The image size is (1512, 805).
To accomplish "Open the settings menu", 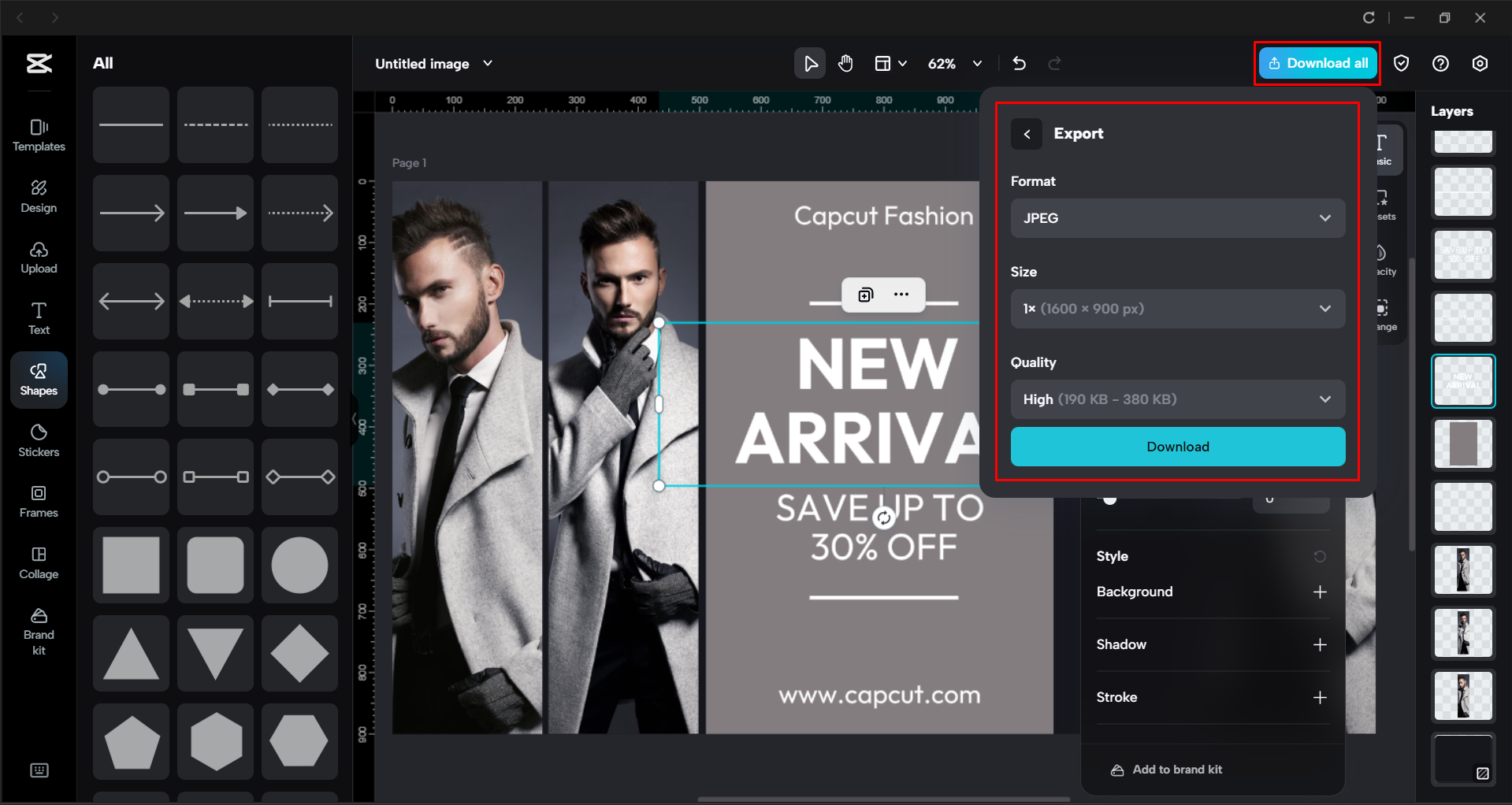I will click(x=1480, y=63).
